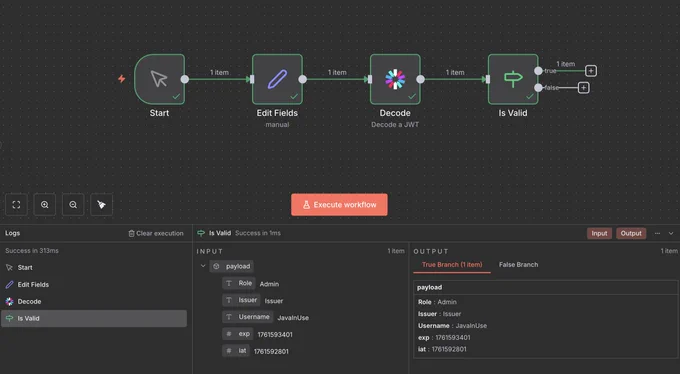Screen dimensions: 680x374
Task: Collapse the payload tree in Input
Action: (x=203, y=266)
